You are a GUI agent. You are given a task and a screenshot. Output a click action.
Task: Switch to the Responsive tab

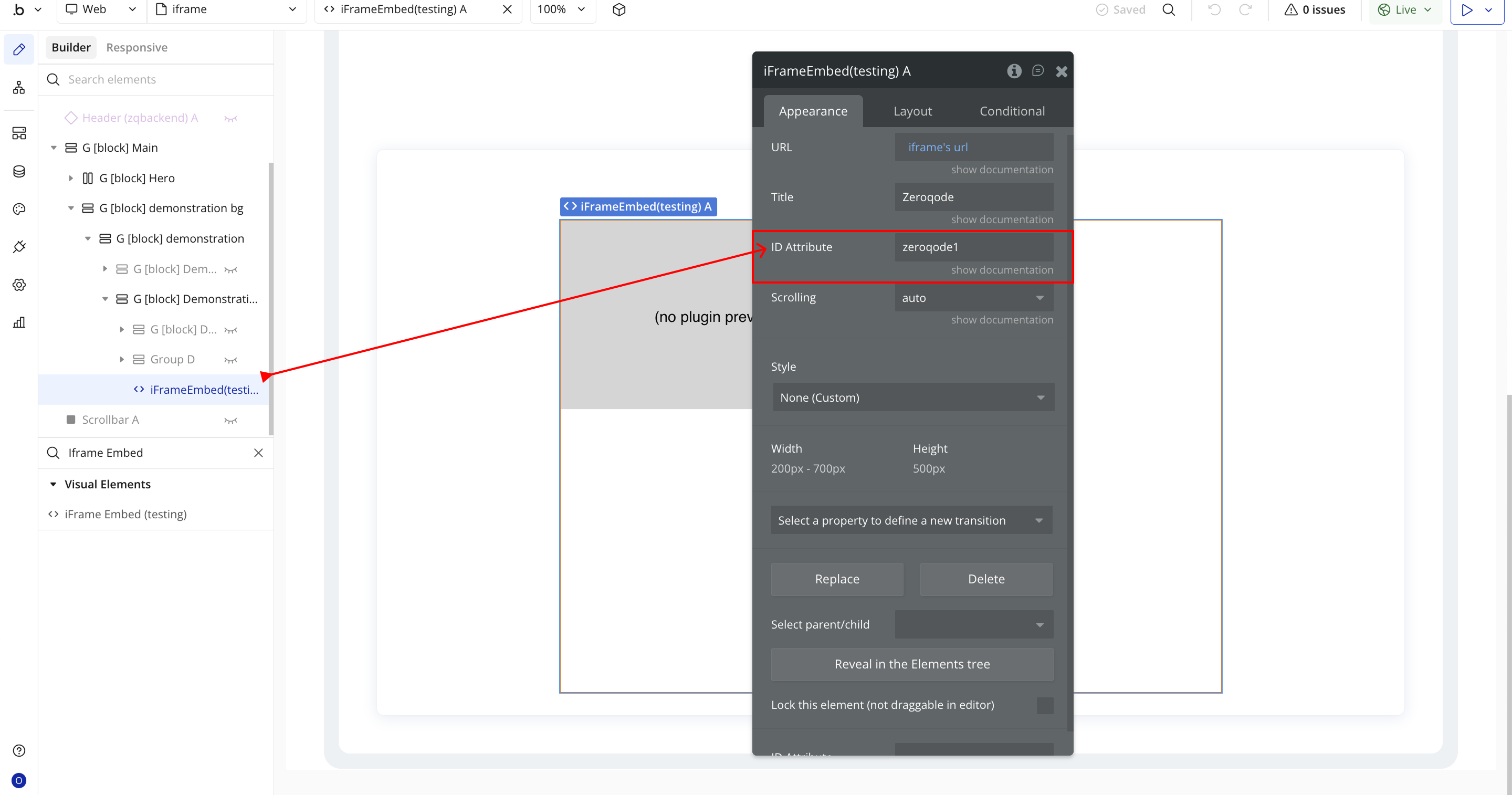click(136, 48)
